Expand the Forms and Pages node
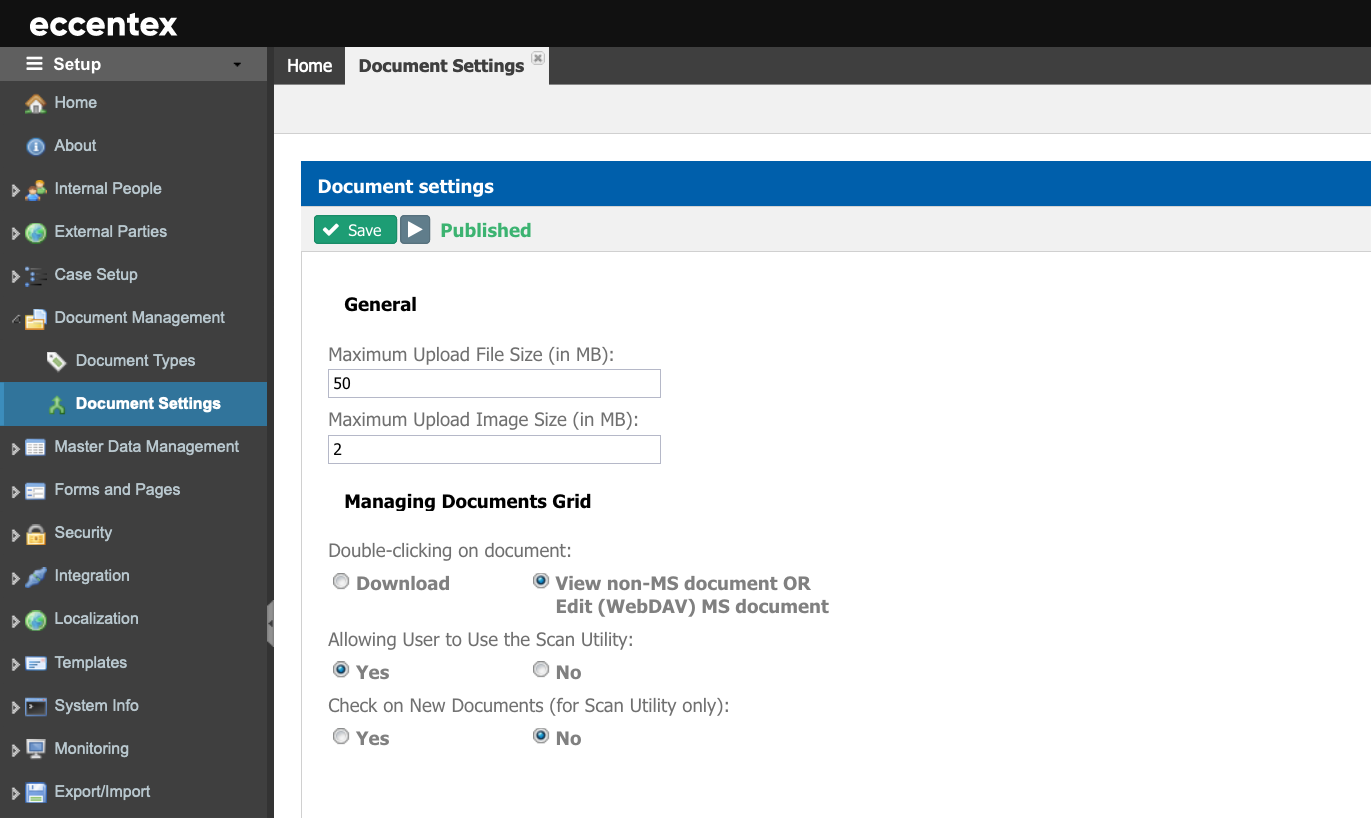The image size is (1371, 818). click(15, 491)
